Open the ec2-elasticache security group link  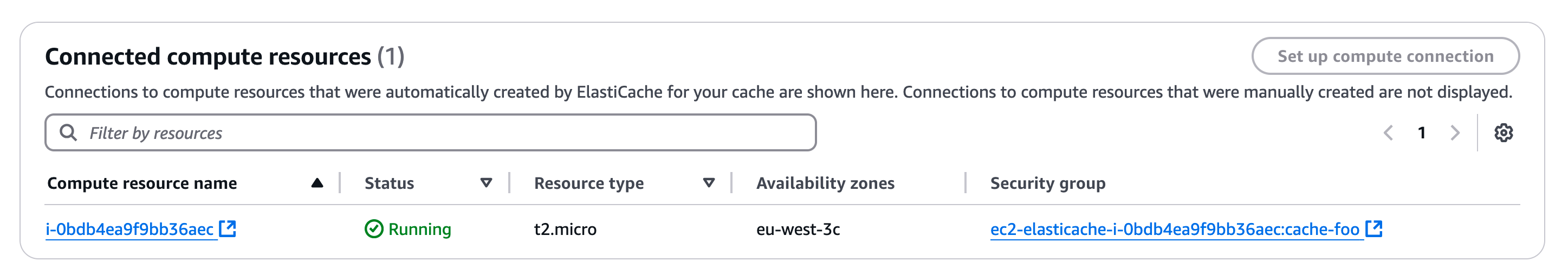tap(1174, 230)
